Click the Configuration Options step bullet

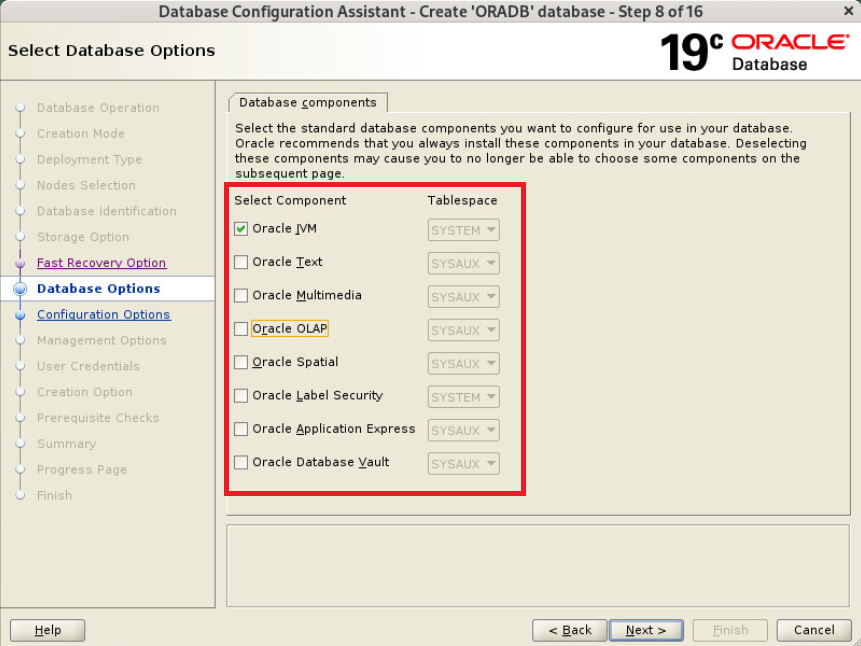(x=20, y=315)
